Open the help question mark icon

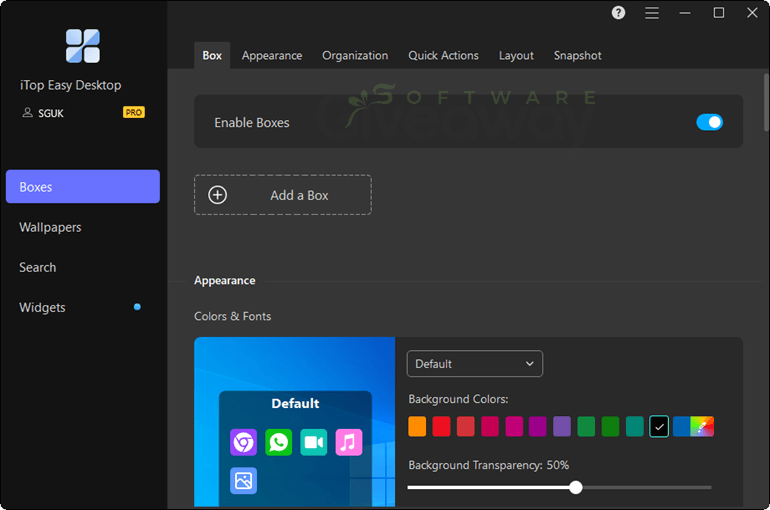[618, 13]
